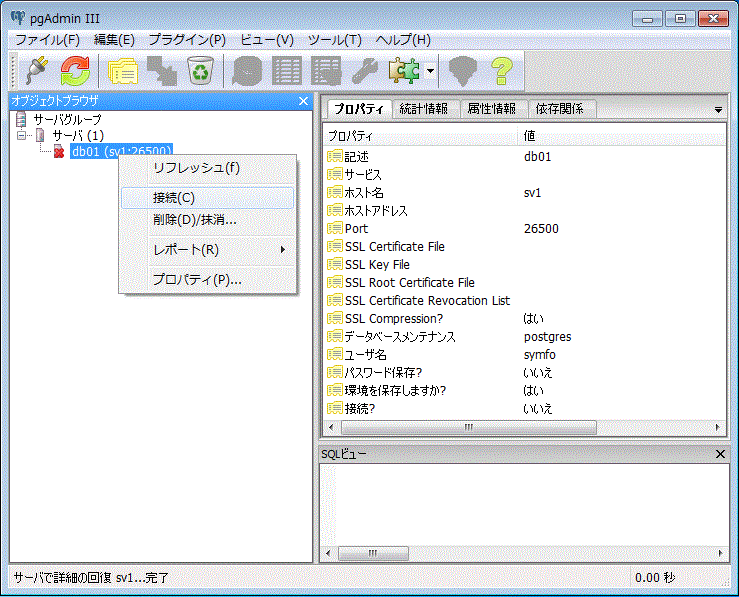Click the guru hint toolbar icon
This screenshot has height=597, width=739.
462,71
